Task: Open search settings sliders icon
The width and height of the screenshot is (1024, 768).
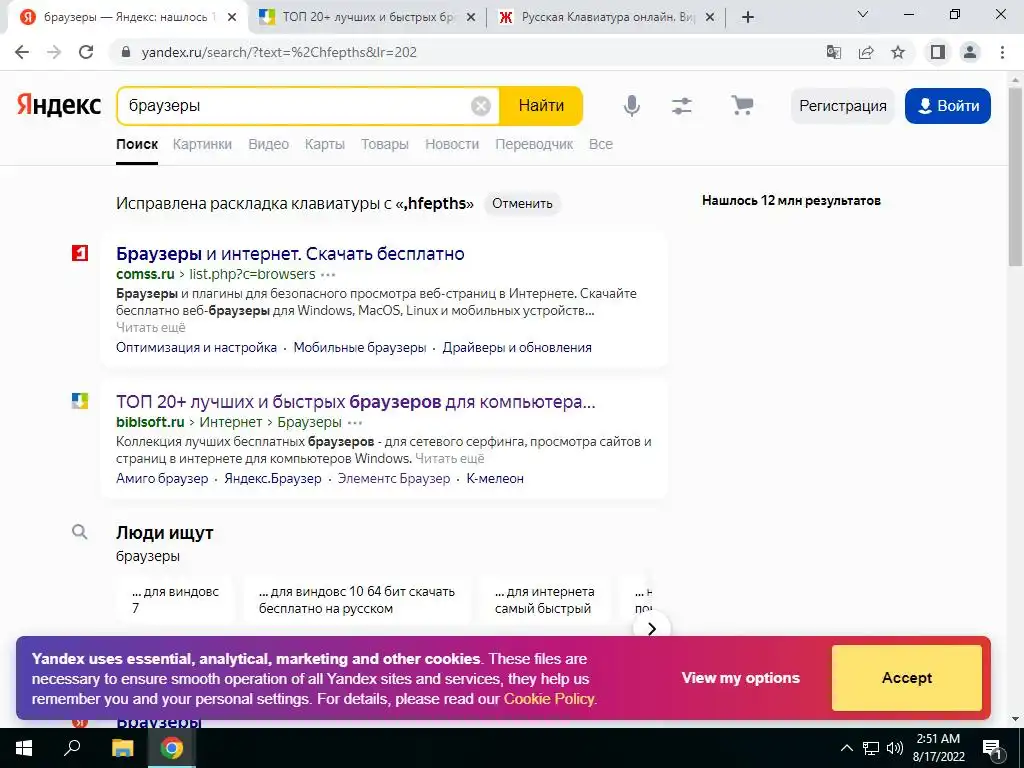Action: click(x=682, y=106)
